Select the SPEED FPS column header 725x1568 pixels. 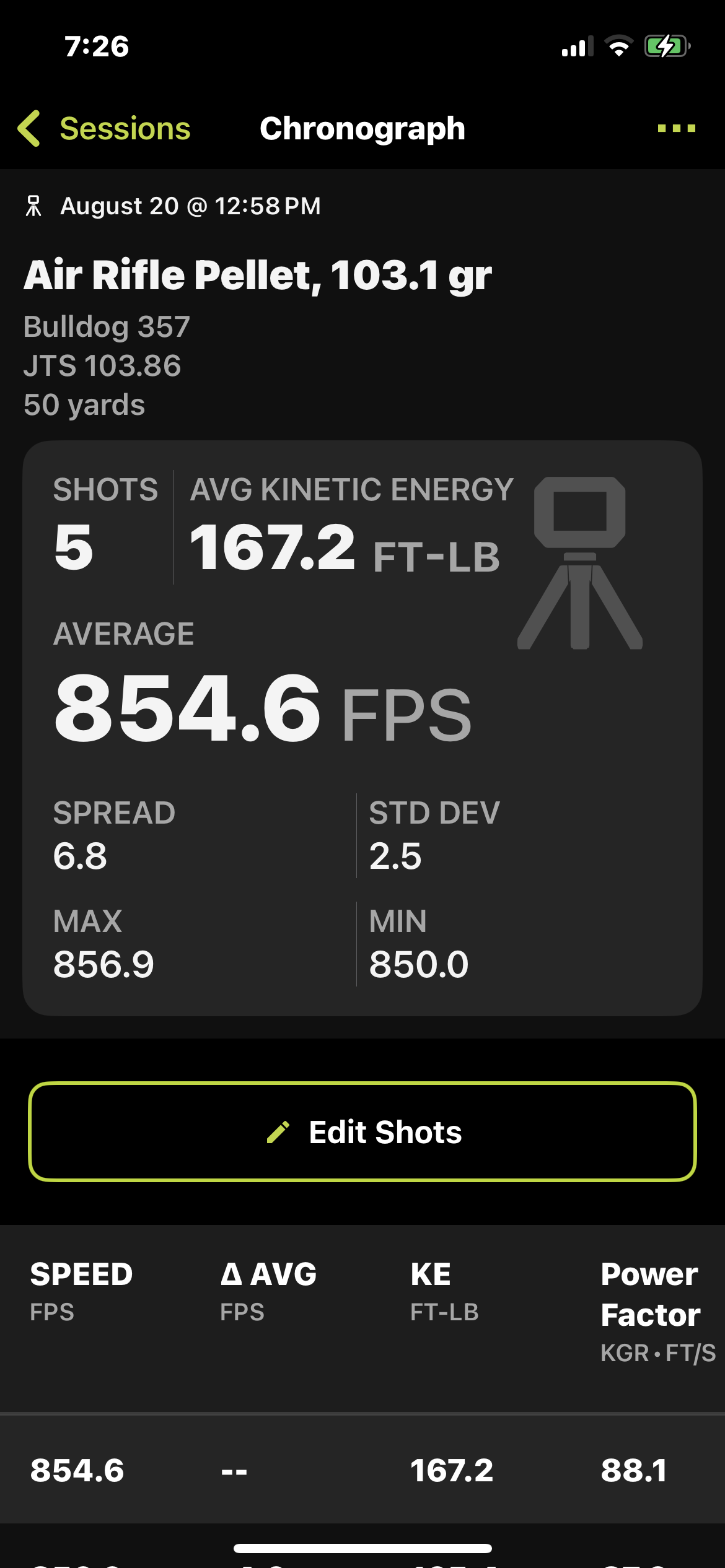pyautogui.click(x=81, y=1291)
